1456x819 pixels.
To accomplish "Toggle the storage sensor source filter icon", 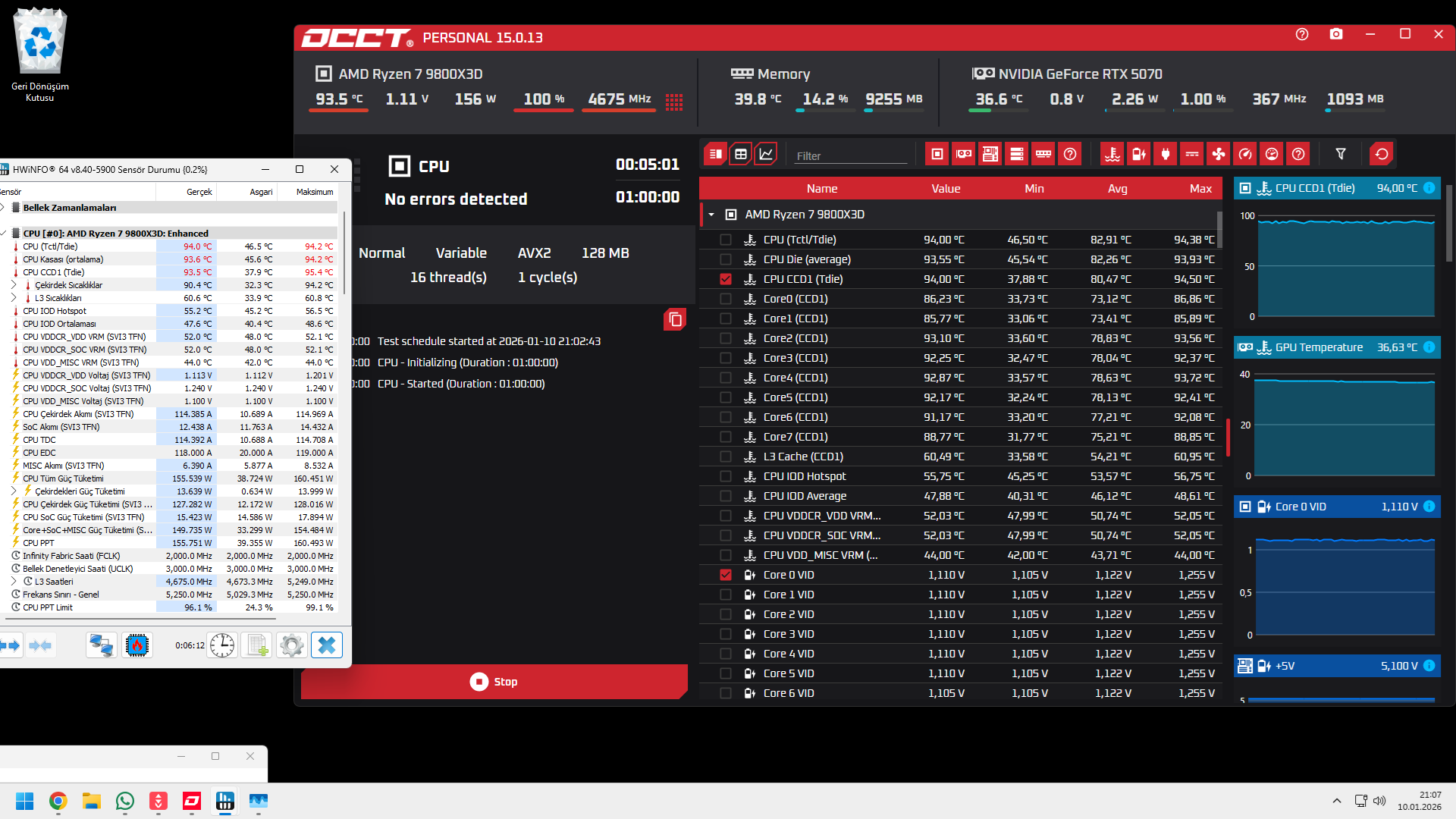I will 1017,154.
